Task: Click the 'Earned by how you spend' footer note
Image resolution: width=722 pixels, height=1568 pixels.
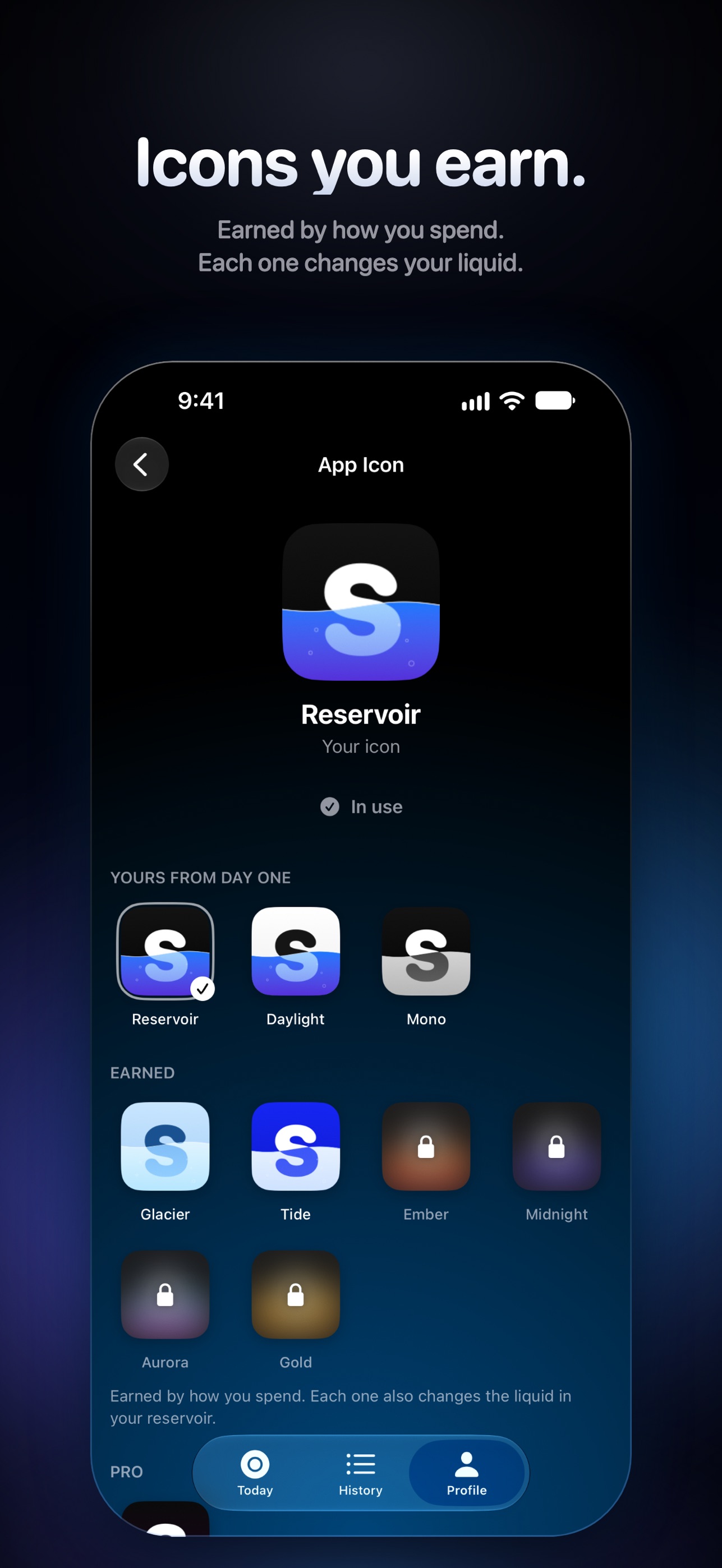Action: point(341,1406)
